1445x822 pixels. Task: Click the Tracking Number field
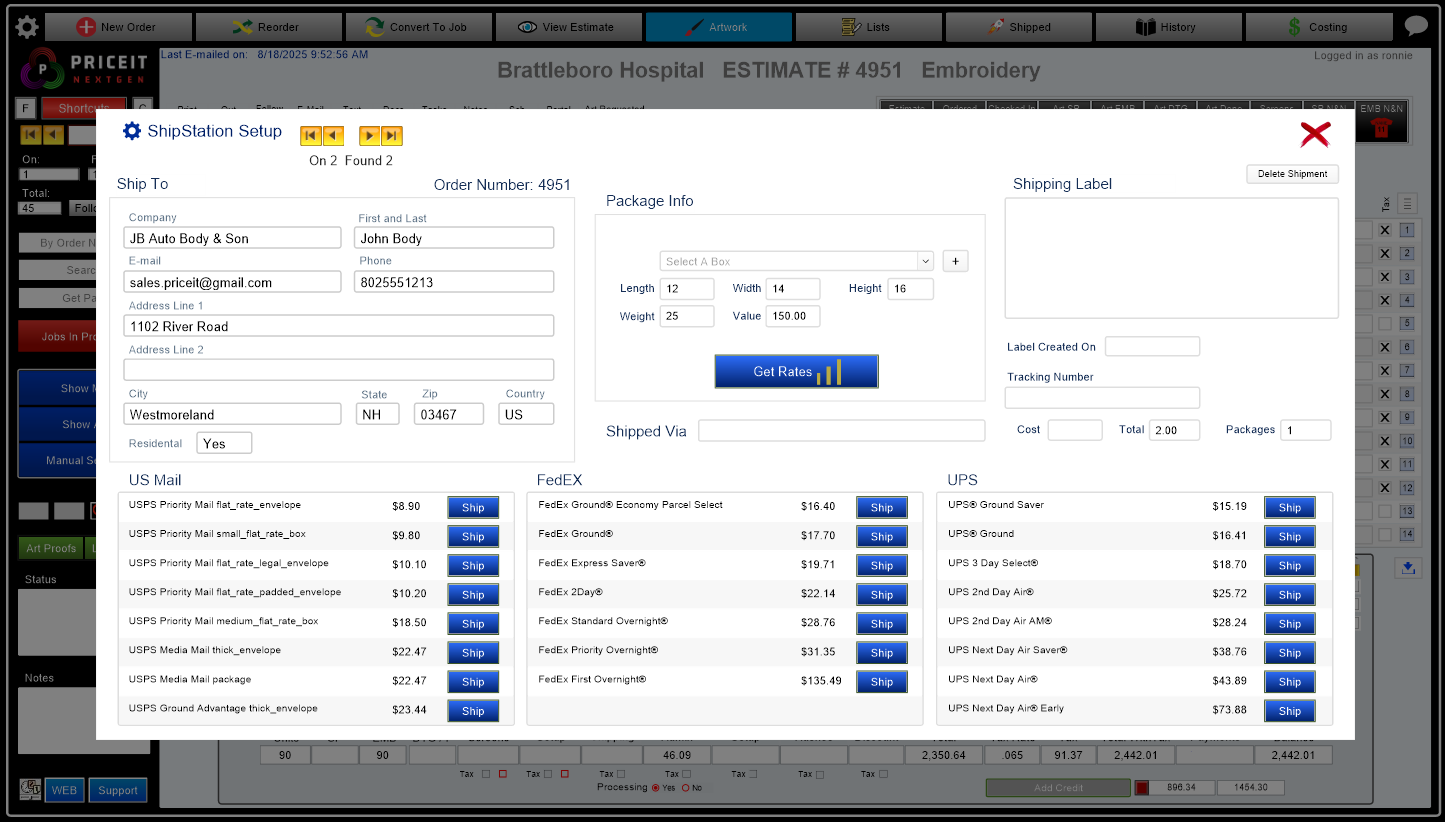tap(1102, 398)
